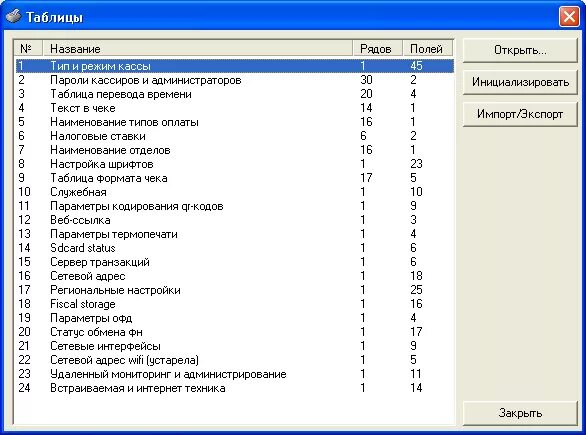
Task: Pick the Наименование отделов row
Action: click(235, 150)
